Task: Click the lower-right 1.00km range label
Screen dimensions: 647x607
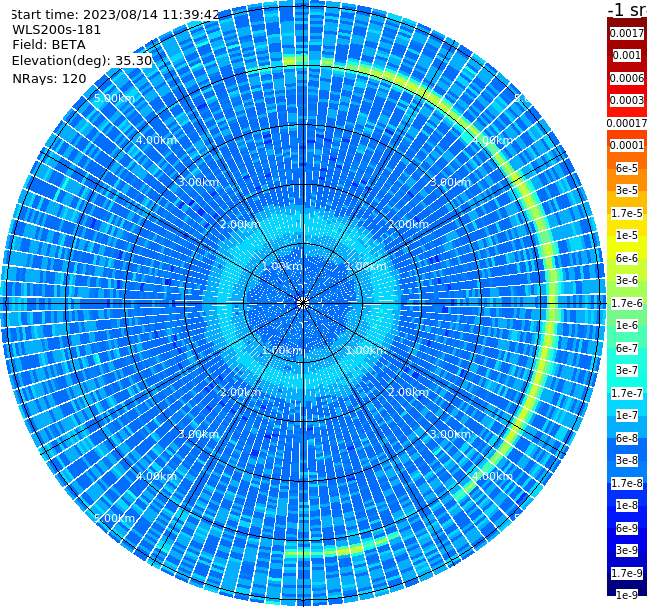Action: click(366, 350)
